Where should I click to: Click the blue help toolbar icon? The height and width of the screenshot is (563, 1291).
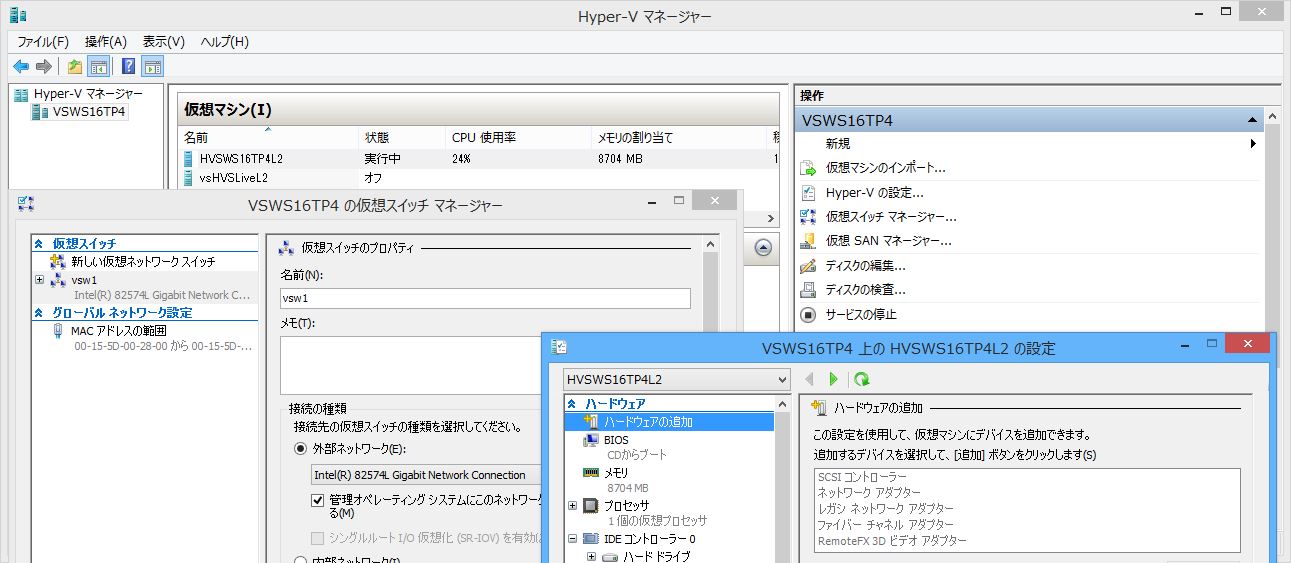(128, 67)
